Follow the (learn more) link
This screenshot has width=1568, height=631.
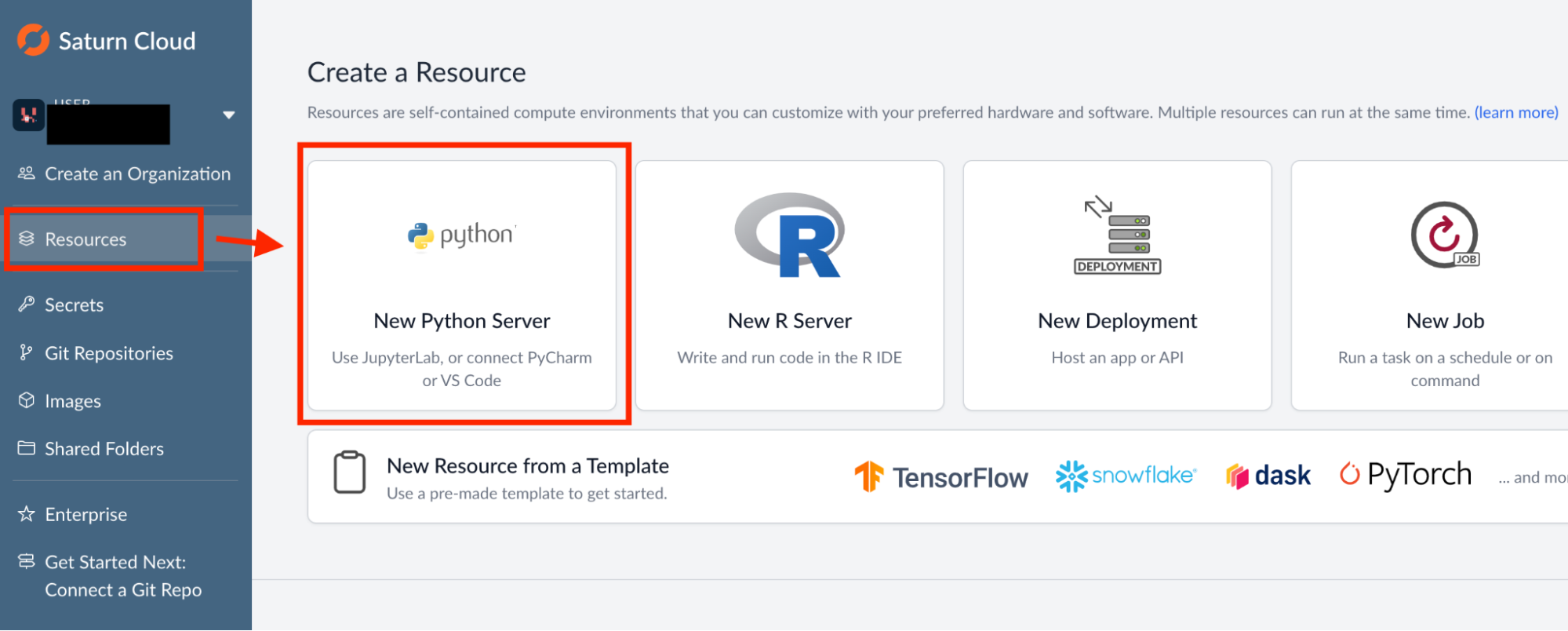coord(1515,112)
